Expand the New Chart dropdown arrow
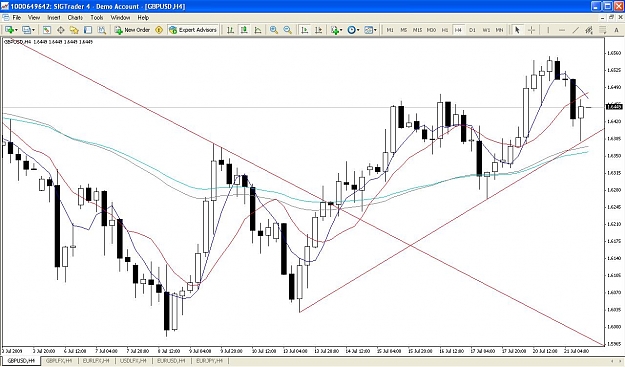The width and height of the screenshot is (625, 367). pyautogui.click(x=16, y=30)
